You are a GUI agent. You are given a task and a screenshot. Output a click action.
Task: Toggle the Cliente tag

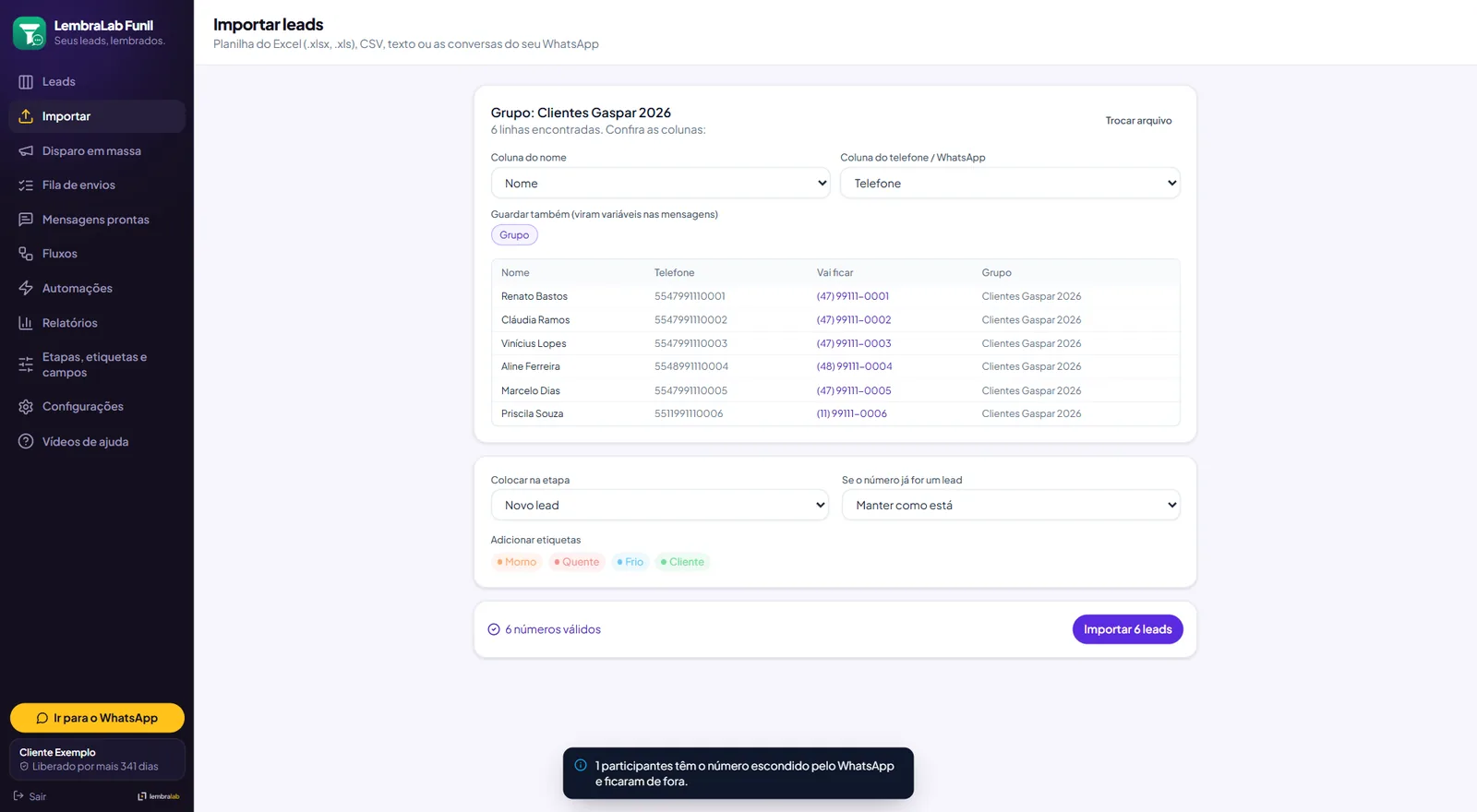[x=682, y=562]
